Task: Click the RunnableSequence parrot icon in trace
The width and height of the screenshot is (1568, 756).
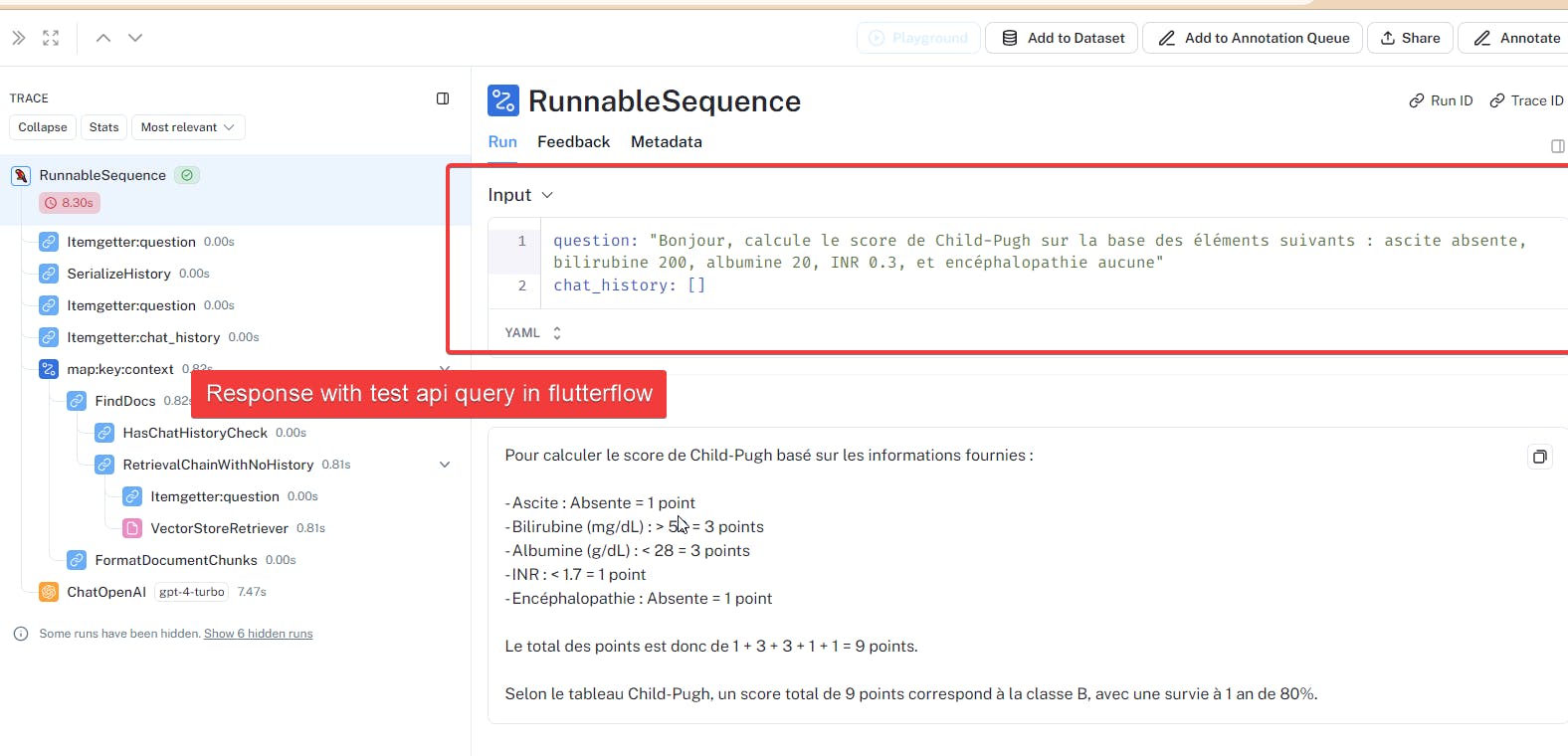Action: coord(21,176)
